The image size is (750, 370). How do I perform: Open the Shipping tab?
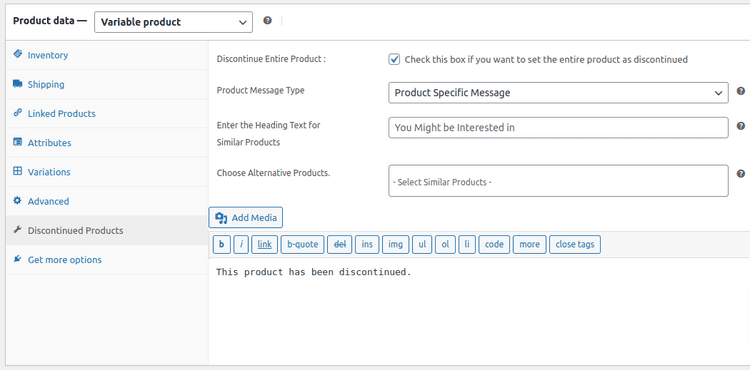107,84
